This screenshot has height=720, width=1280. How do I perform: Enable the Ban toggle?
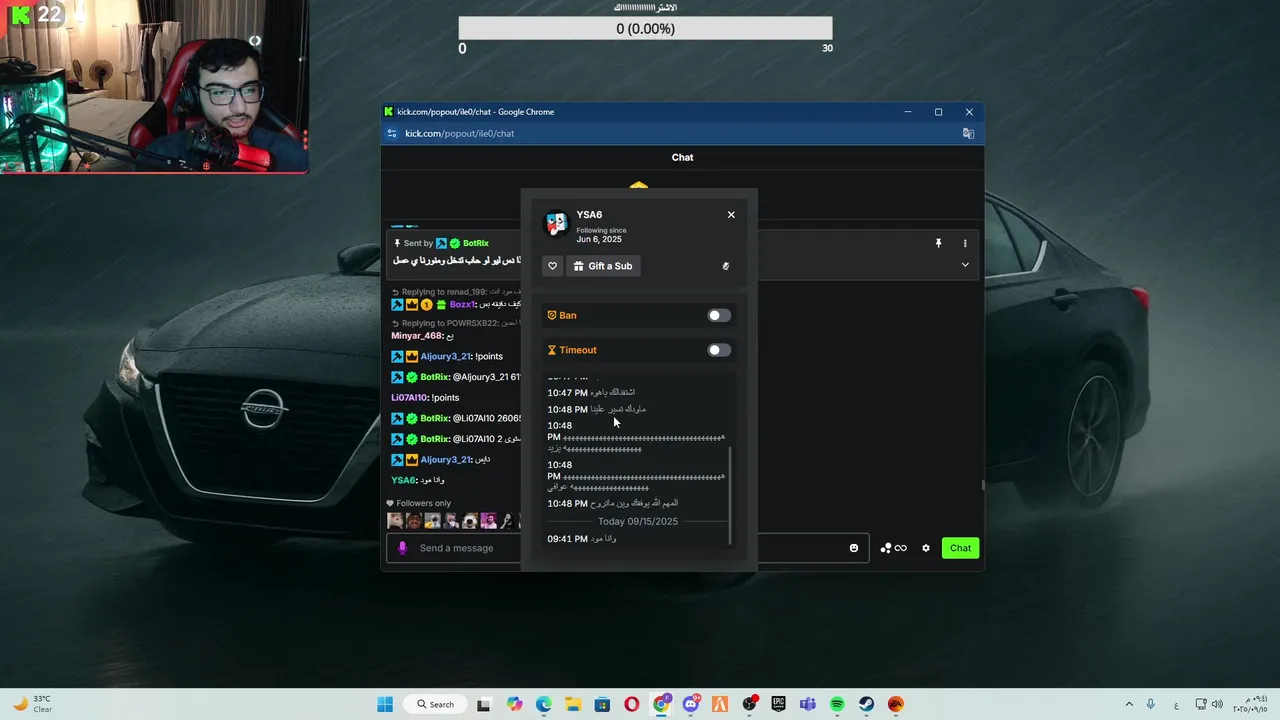tap(719, 316)
